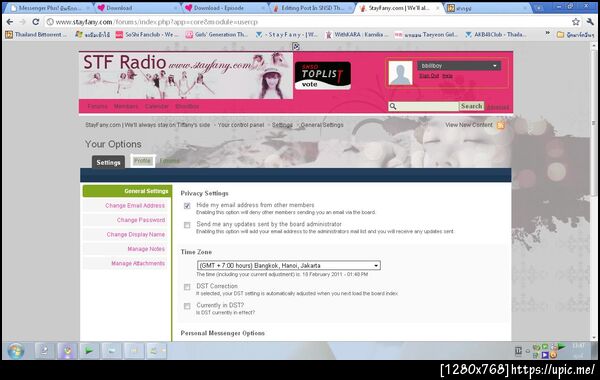Click the SNSD Toplist vote banner

323,75
